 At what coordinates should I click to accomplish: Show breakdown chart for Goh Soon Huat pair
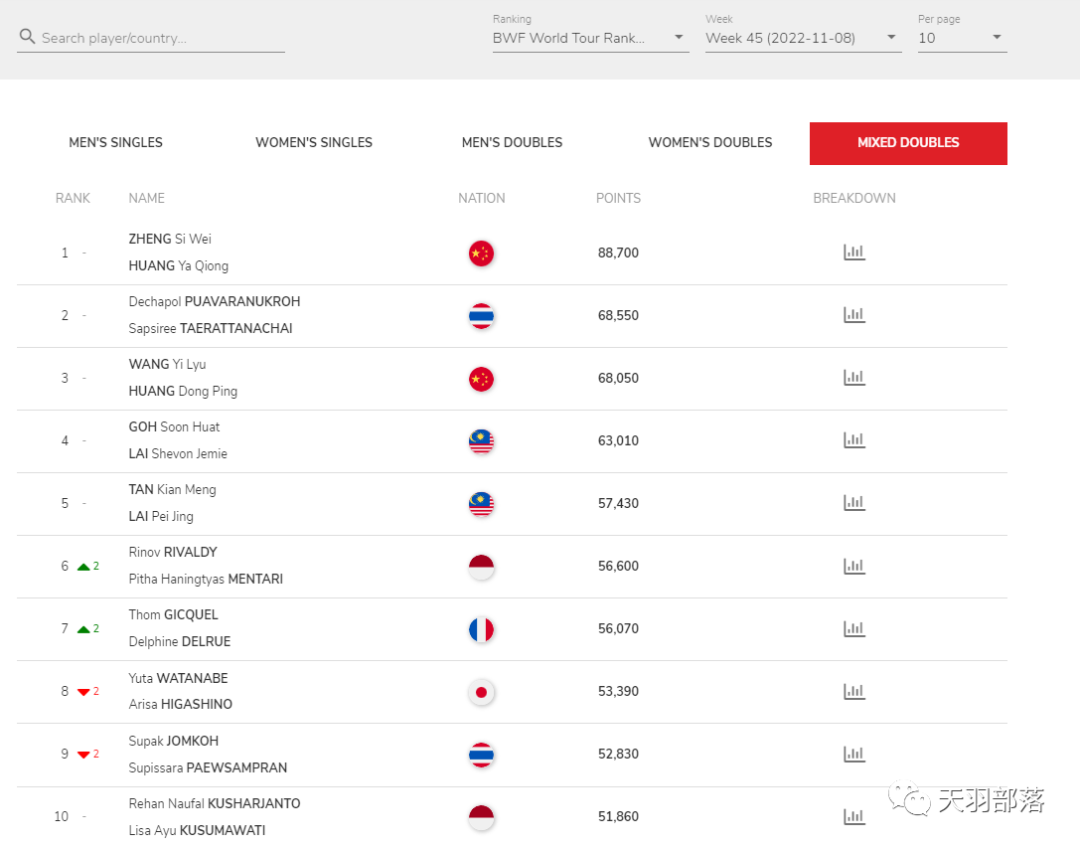tap(854, 440)
